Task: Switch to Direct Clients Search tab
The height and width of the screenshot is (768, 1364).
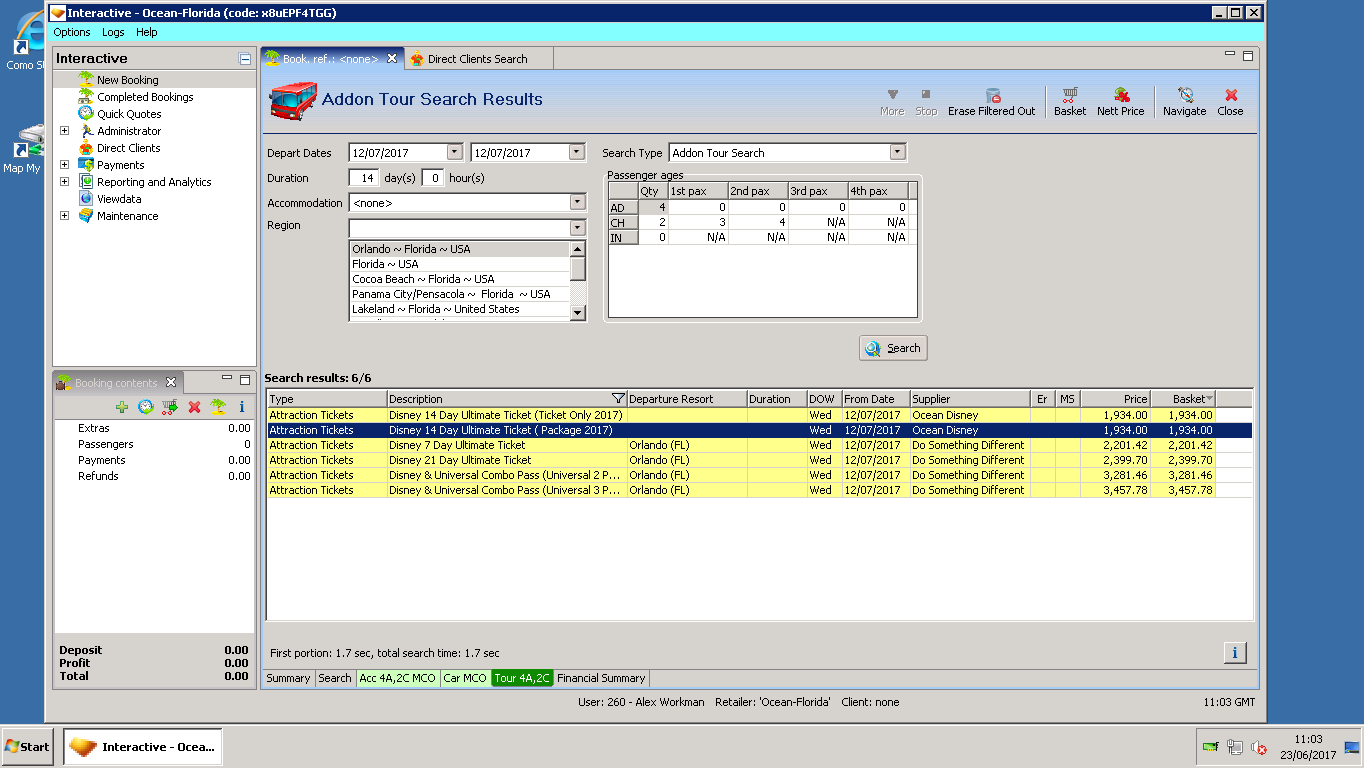Action: click(477, 59)
